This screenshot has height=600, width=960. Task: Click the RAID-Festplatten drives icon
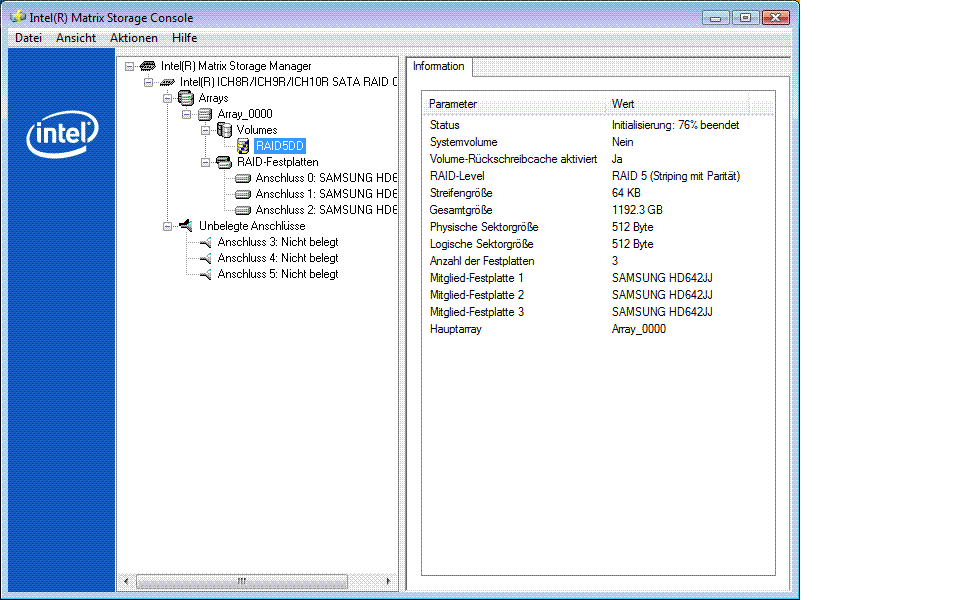click(x=224, y=162)
